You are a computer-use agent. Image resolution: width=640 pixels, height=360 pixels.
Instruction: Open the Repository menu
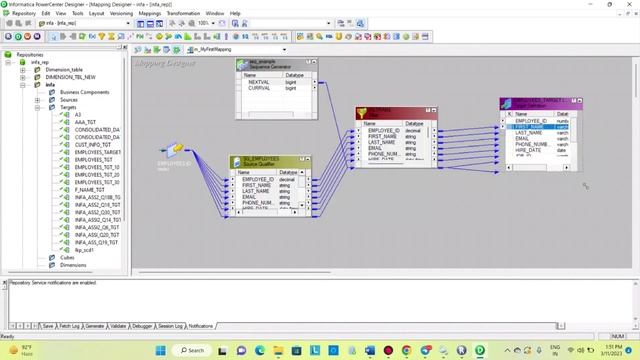point(24,13)
